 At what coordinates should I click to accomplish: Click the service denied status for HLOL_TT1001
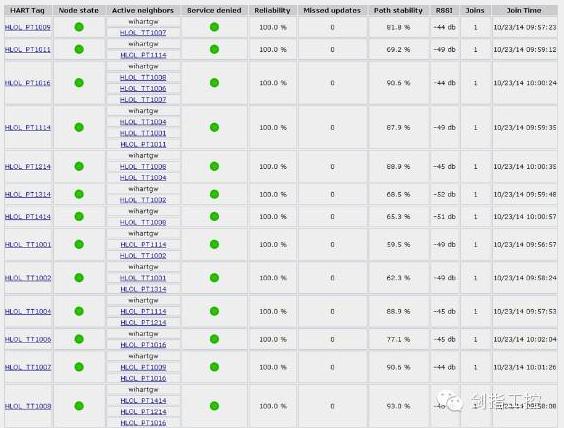tap(214, 245)
